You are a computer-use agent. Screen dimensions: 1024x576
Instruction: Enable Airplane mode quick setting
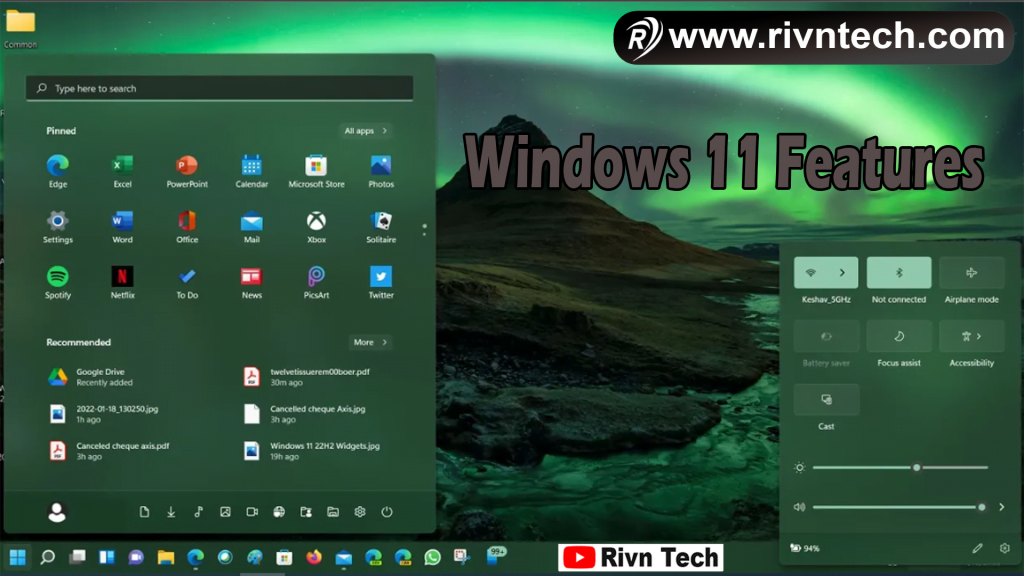[971, 272]
